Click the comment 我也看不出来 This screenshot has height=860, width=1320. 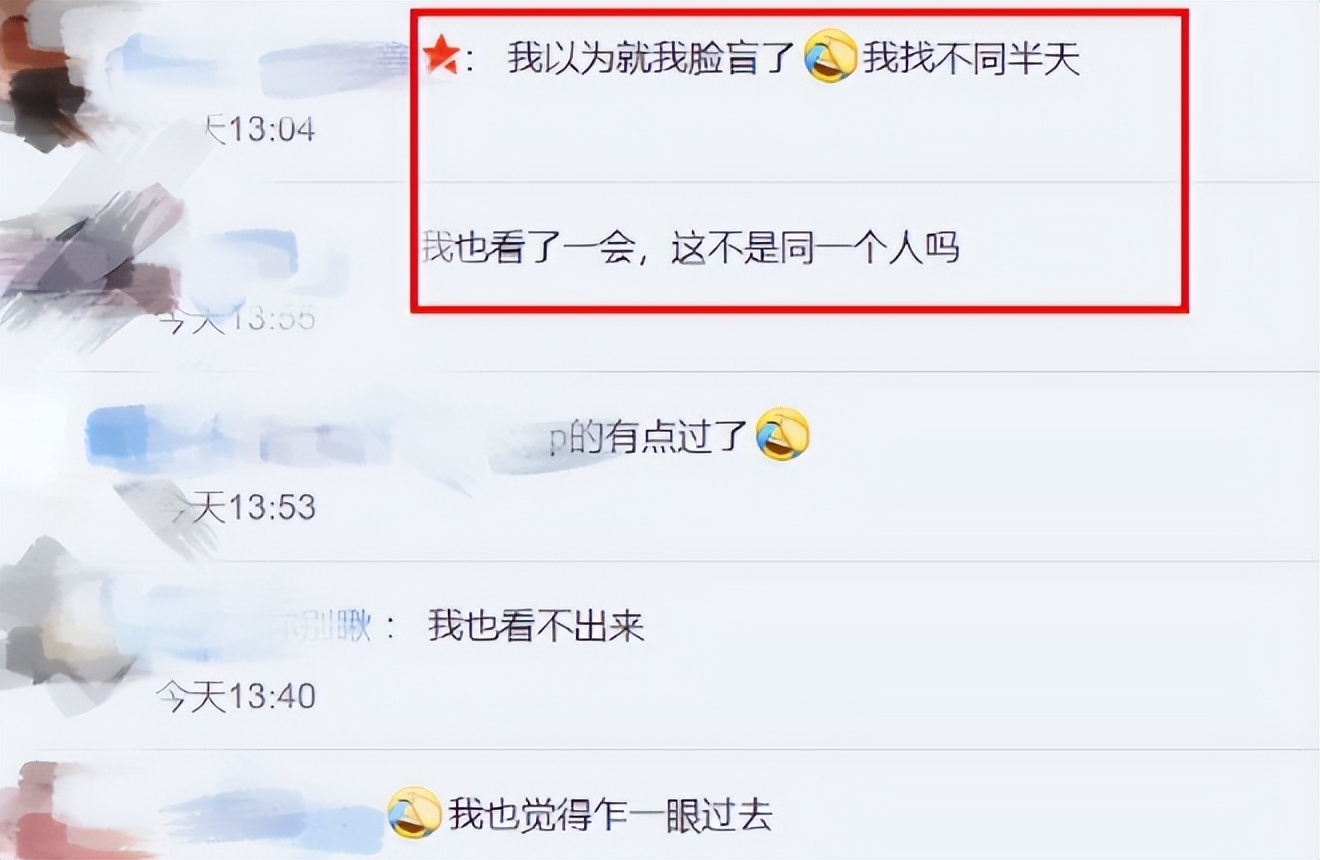pos(536,625)
